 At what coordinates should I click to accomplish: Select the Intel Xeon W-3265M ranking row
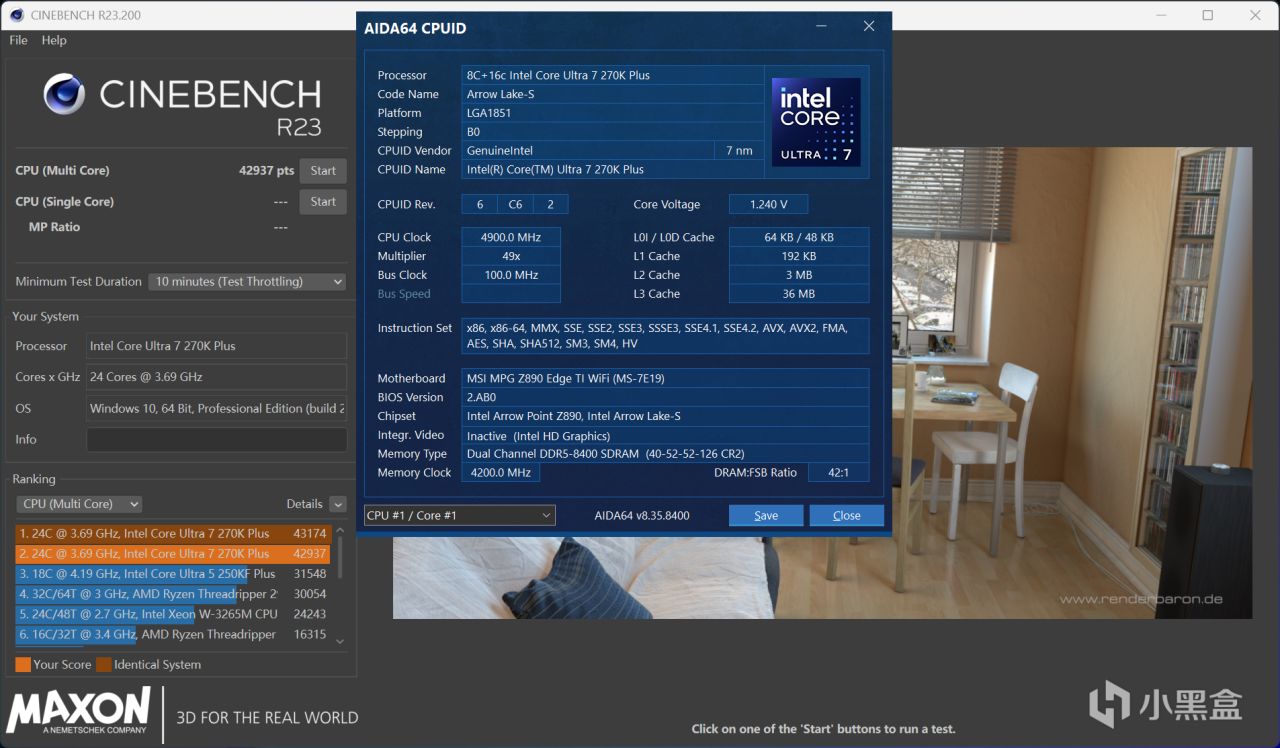pyautogui.click(x=173, y=614)
